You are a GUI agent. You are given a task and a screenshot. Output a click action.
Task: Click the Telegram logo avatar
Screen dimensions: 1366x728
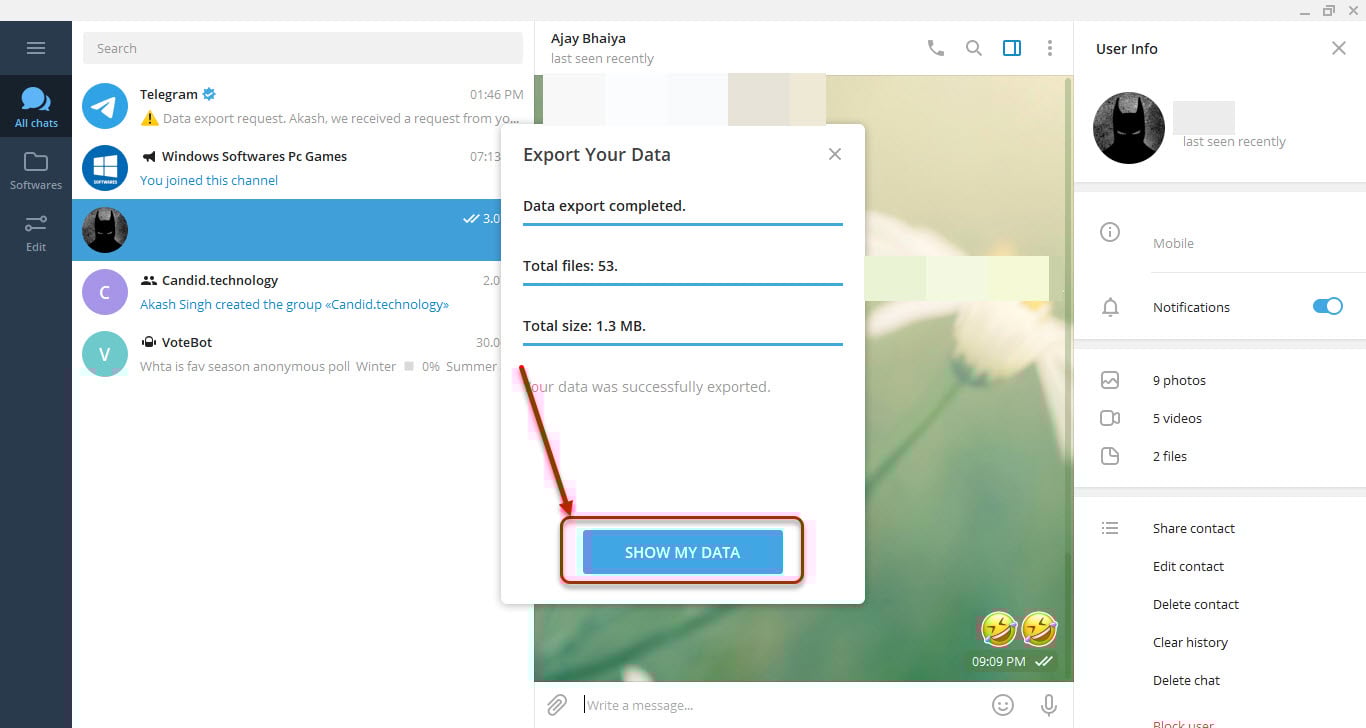click(x=105, y=106)
